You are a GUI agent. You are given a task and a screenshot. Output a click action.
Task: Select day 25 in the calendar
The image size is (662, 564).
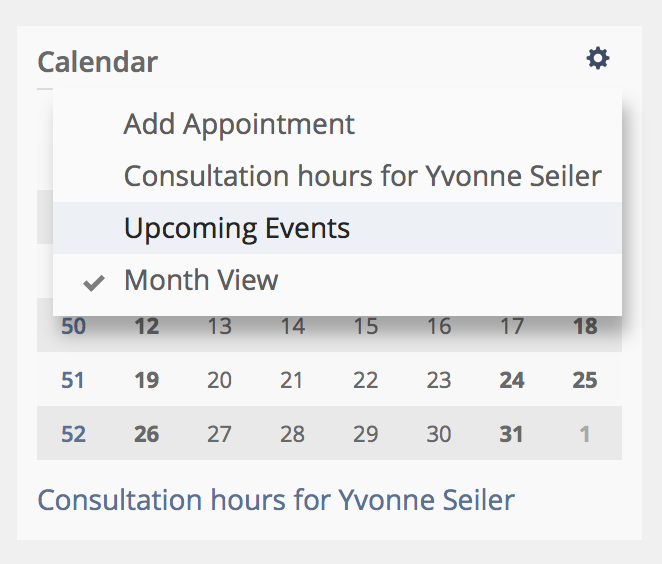point(585,381)
